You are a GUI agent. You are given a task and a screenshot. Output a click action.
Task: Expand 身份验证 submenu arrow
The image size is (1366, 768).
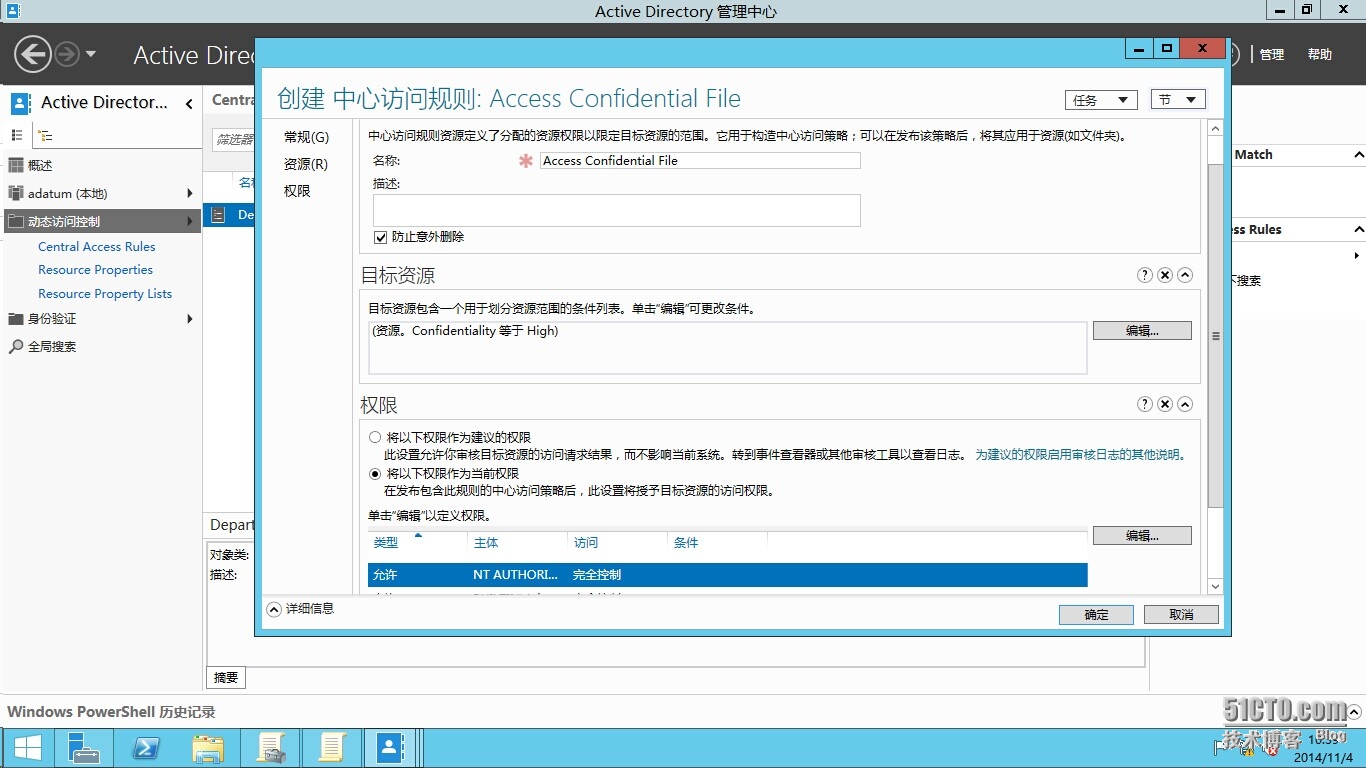pos(190,318)
